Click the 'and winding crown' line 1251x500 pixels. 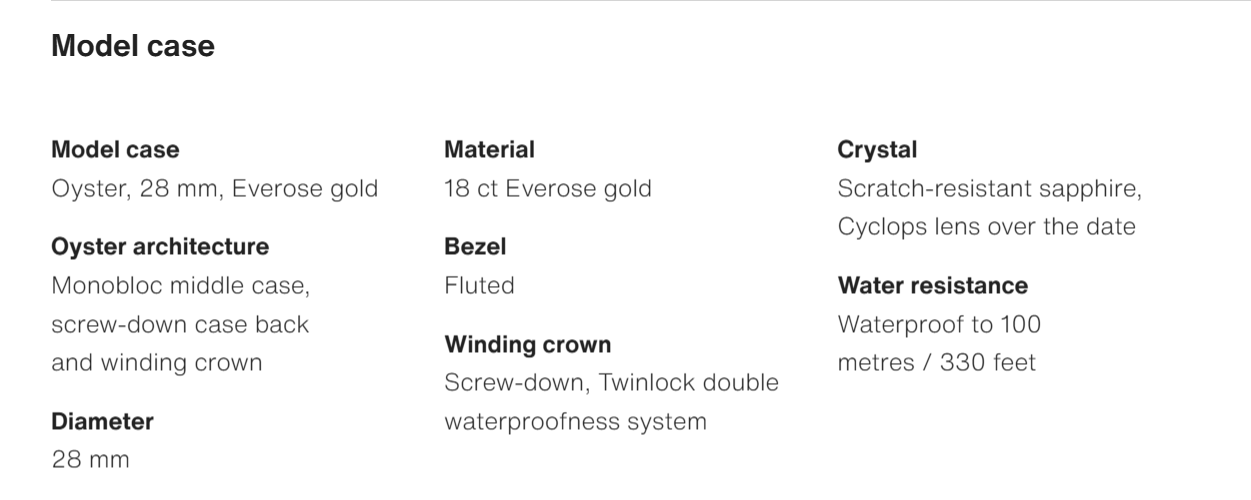point(157,362)
